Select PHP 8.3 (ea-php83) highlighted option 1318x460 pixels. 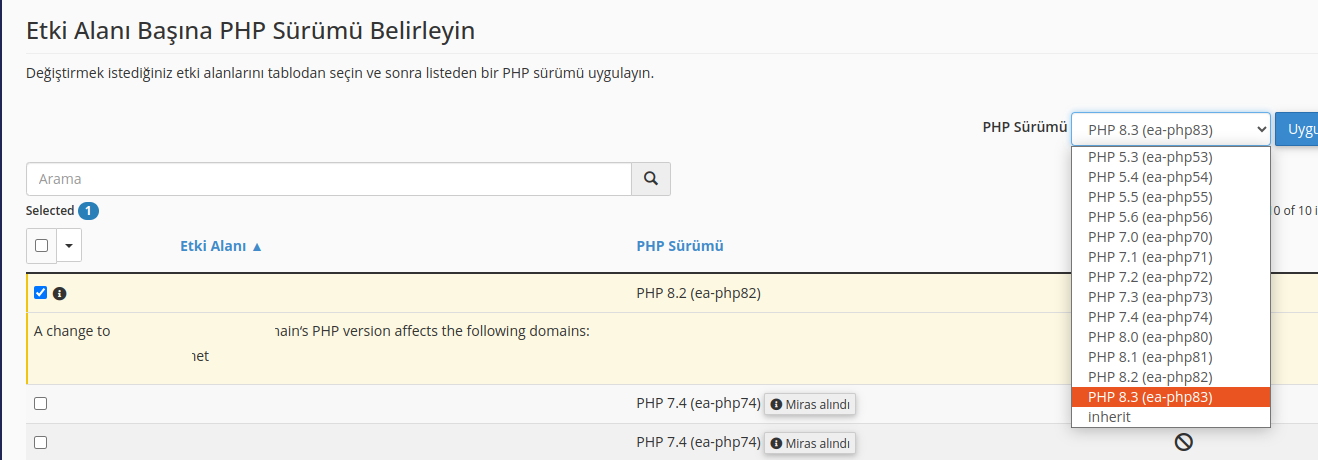[x=1150, y=397]
